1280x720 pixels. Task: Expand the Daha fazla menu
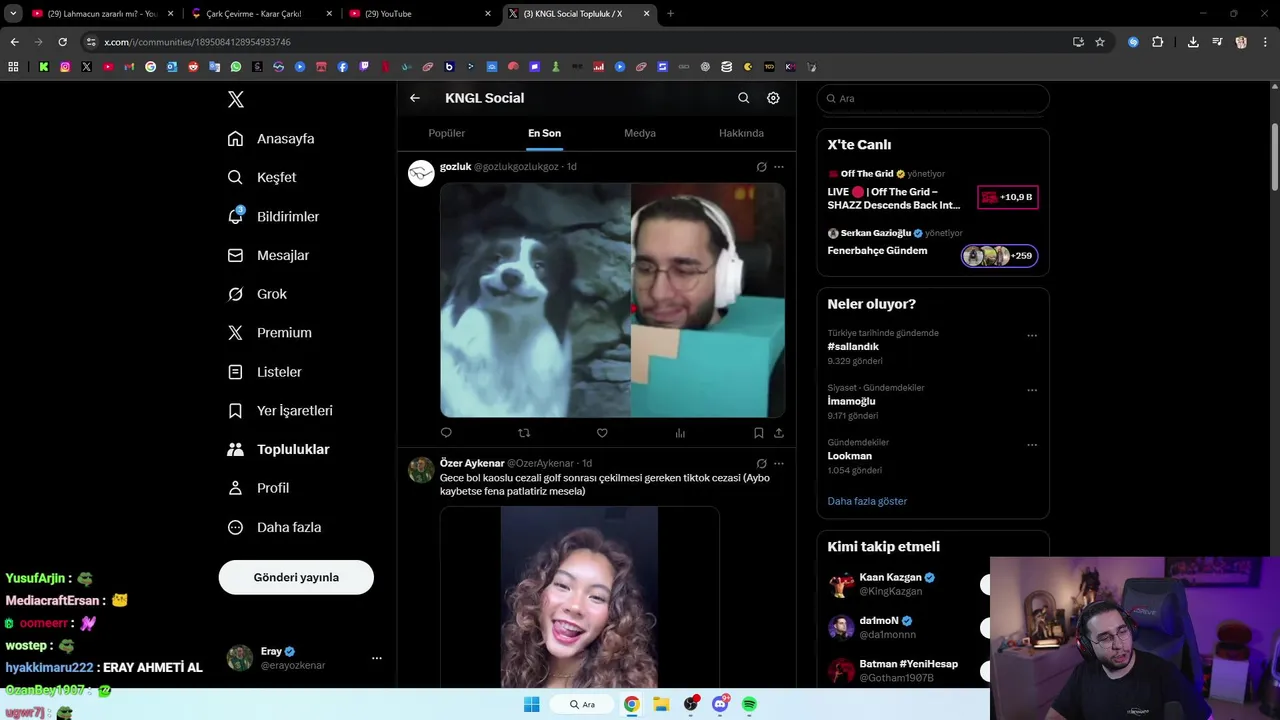click(274, 527)
